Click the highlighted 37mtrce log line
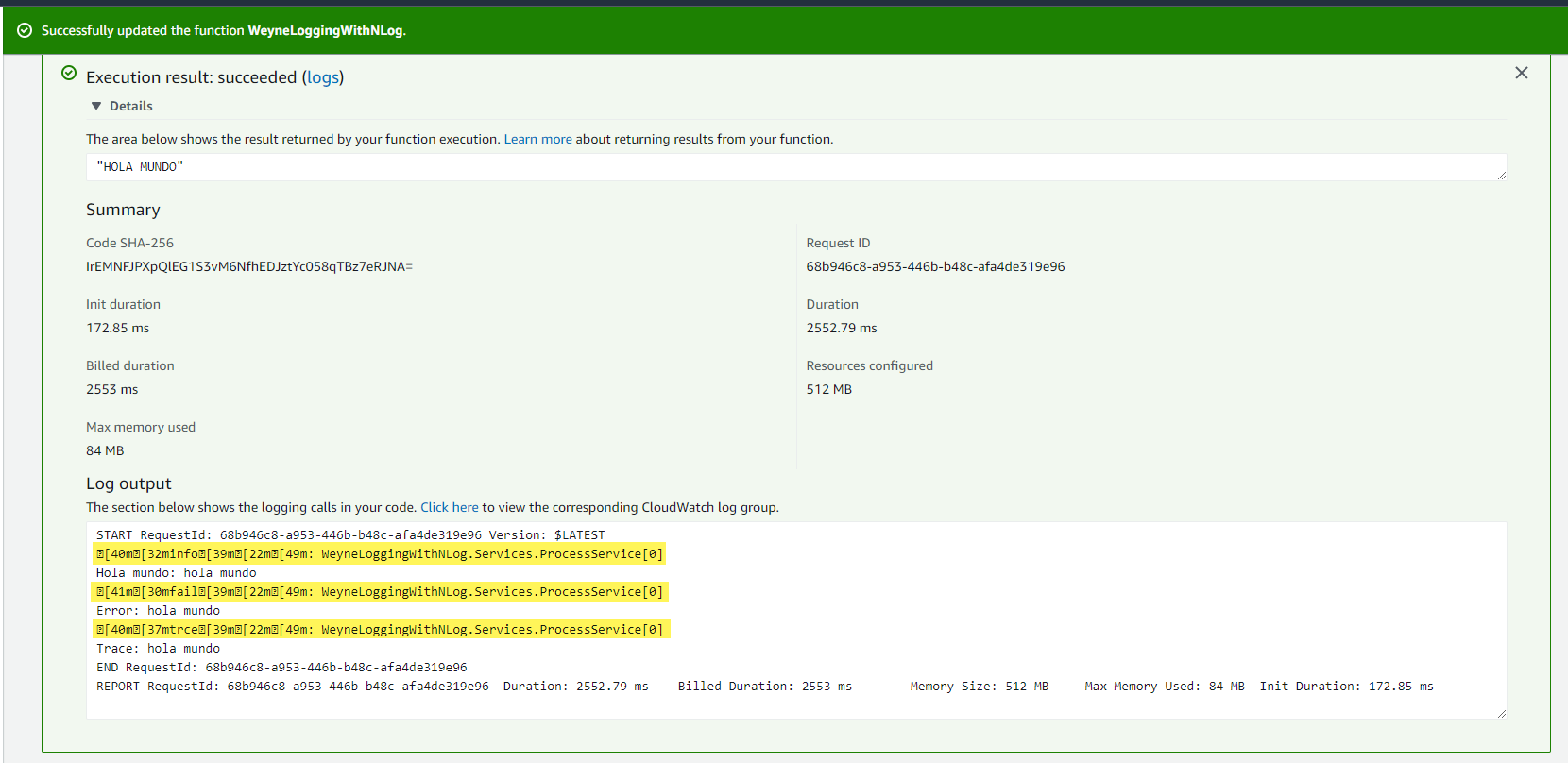 382,630
